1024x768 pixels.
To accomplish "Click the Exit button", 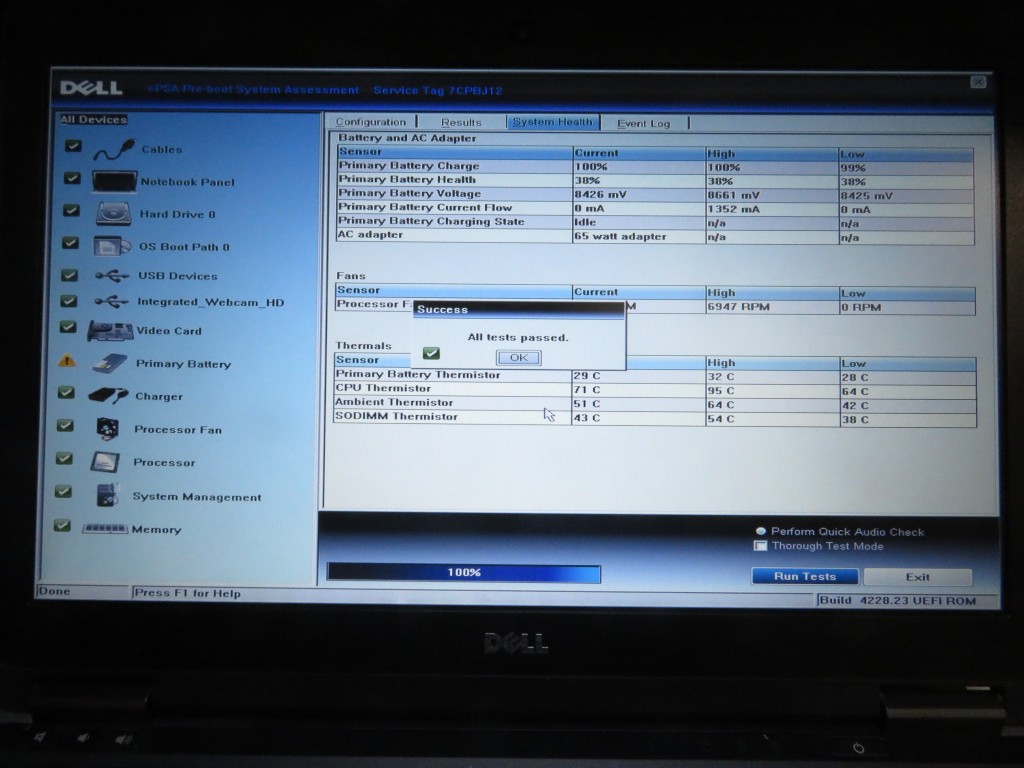I will click(918, 577).
